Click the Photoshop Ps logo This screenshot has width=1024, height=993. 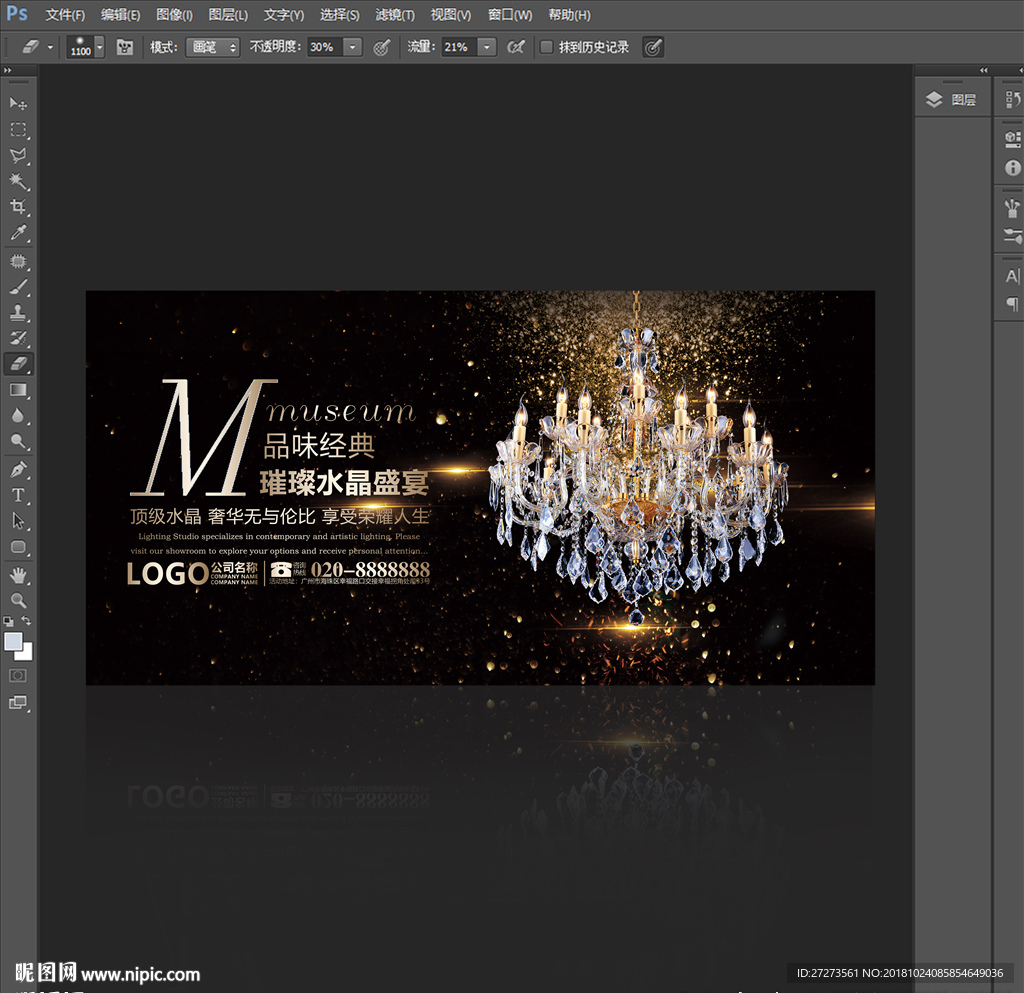[x=17, y=14]
